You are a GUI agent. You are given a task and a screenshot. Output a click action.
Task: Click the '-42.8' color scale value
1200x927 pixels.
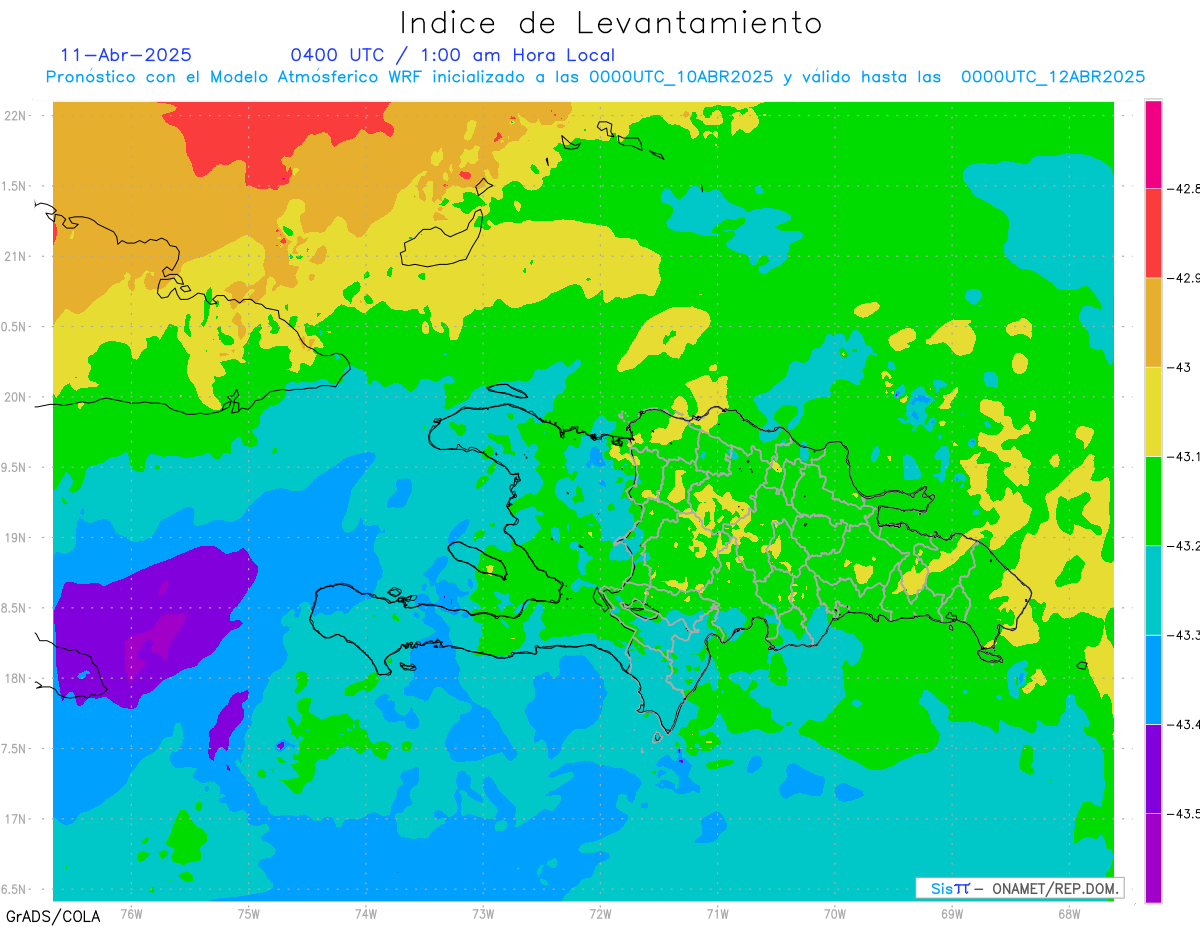pyautogui.click(x=1186, y=188)
